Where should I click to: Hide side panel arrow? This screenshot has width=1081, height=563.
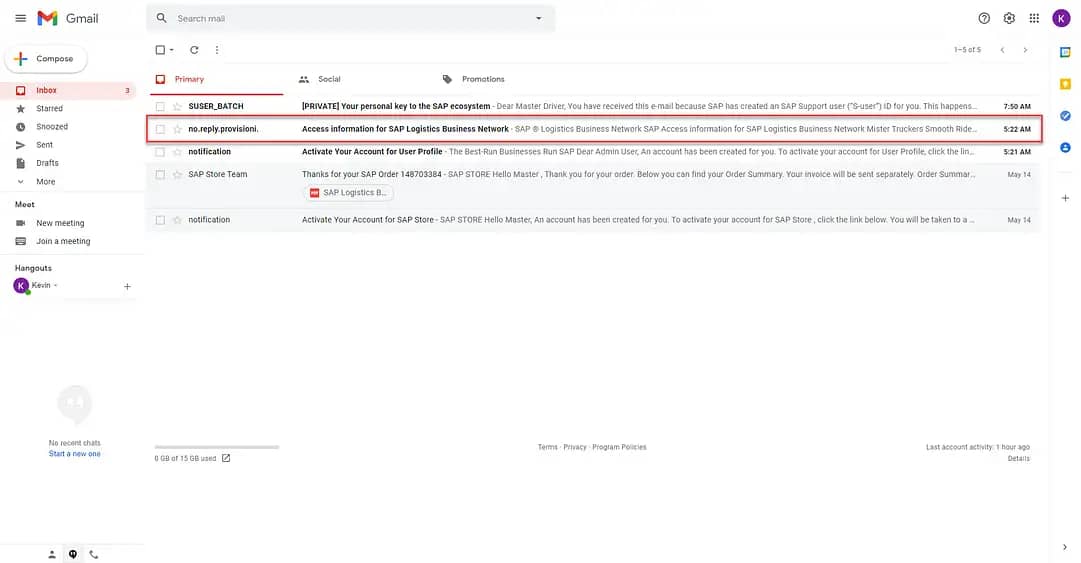(x=1065, y=547)
